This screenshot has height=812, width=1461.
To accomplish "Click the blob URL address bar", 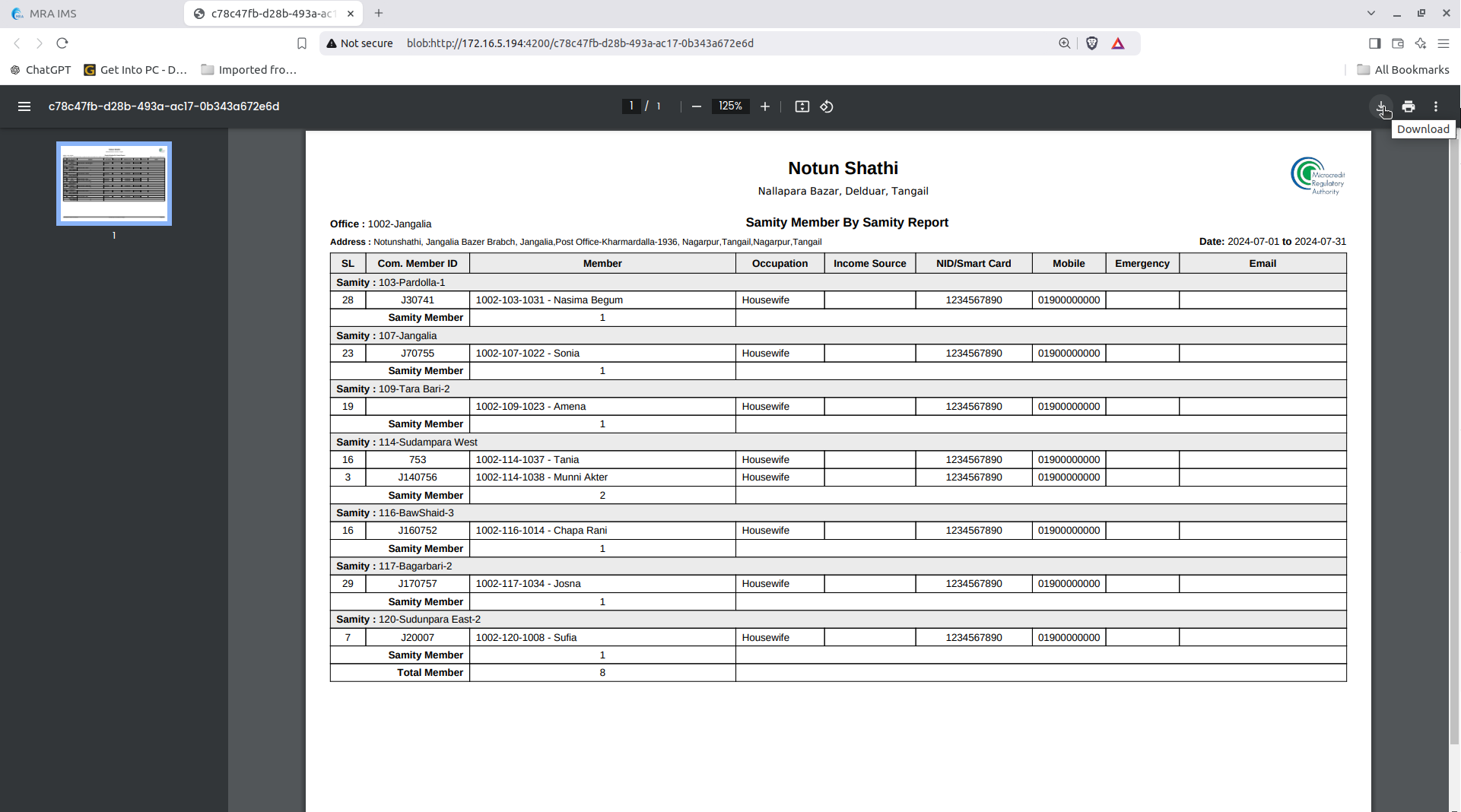I will [580, 43].
